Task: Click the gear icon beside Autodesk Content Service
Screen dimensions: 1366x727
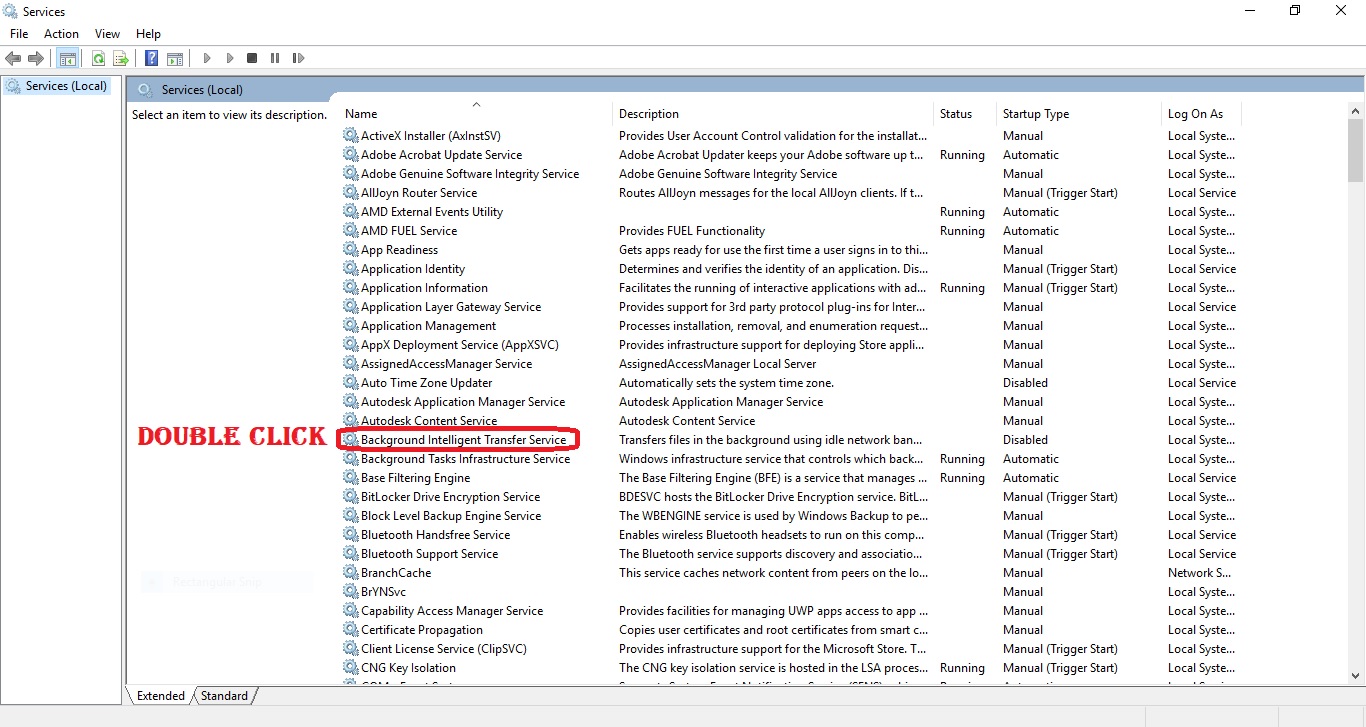Action: point(350,420)
